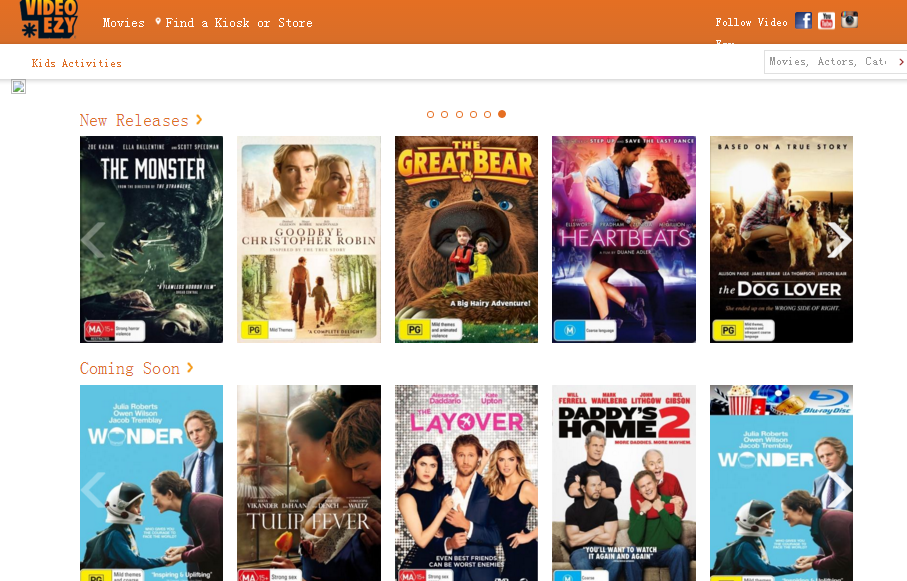The image size is (907, 581).
Task: Select the fourth carousel page dot
Action: (473, 115)
